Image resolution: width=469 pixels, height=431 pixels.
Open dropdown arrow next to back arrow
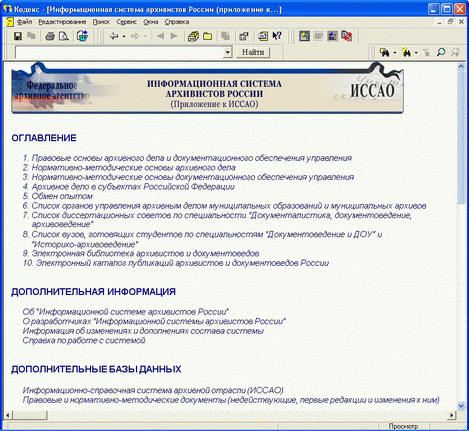(124, 36)
